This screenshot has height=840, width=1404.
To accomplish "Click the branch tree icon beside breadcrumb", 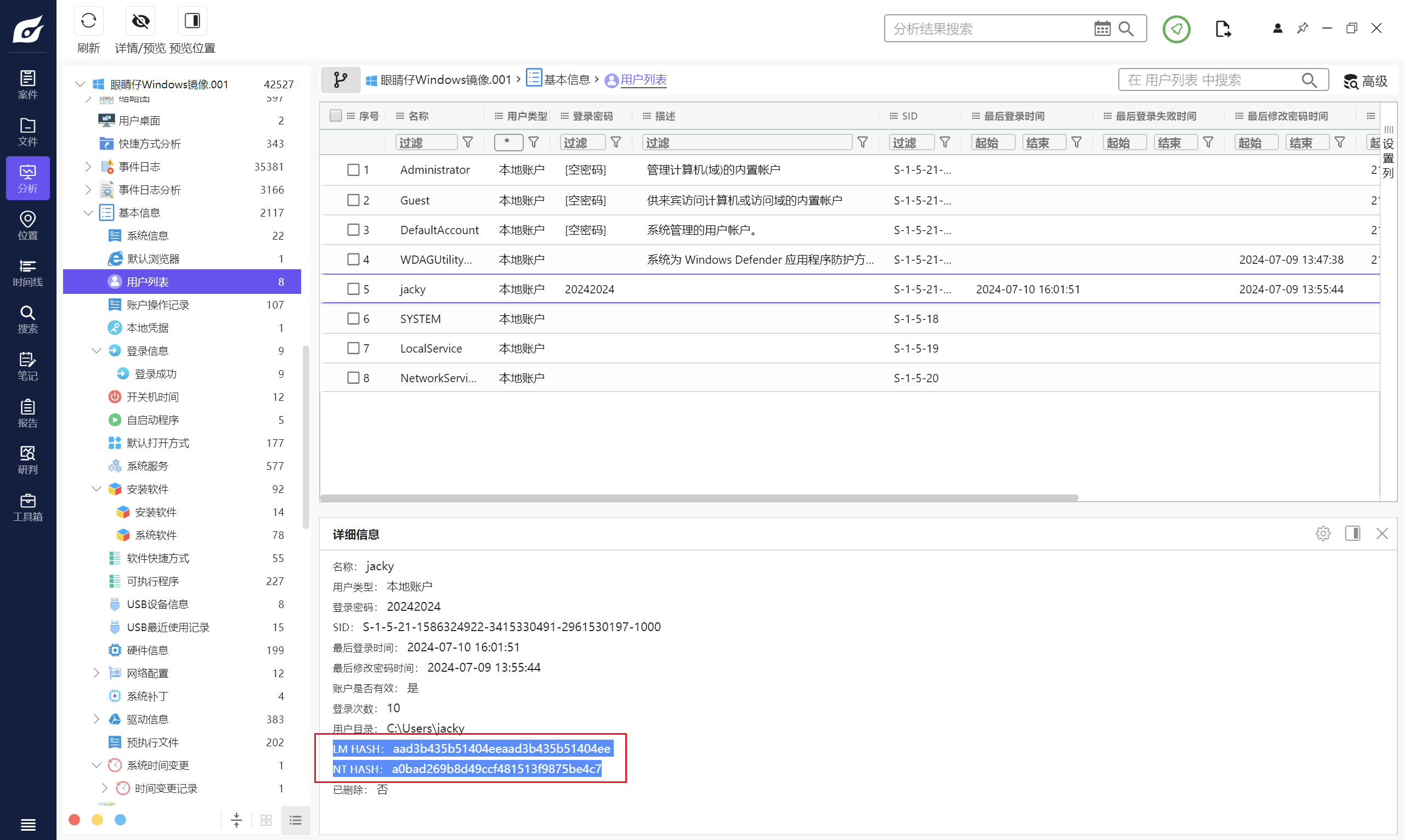I will coord(340,80).
